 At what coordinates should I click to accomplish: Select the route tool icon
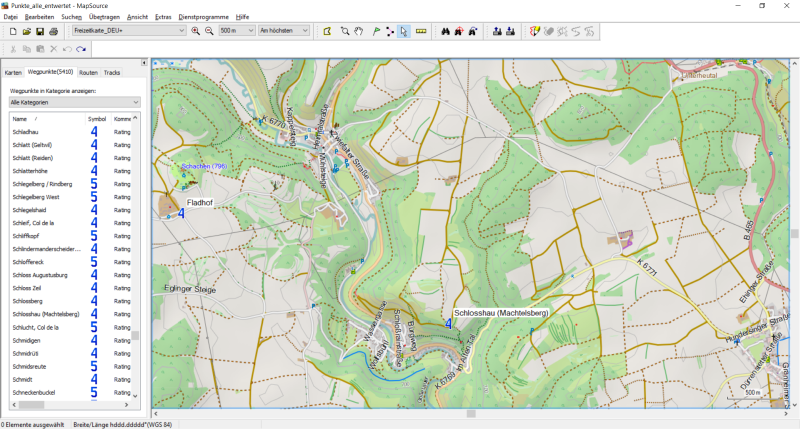[389, 31]
